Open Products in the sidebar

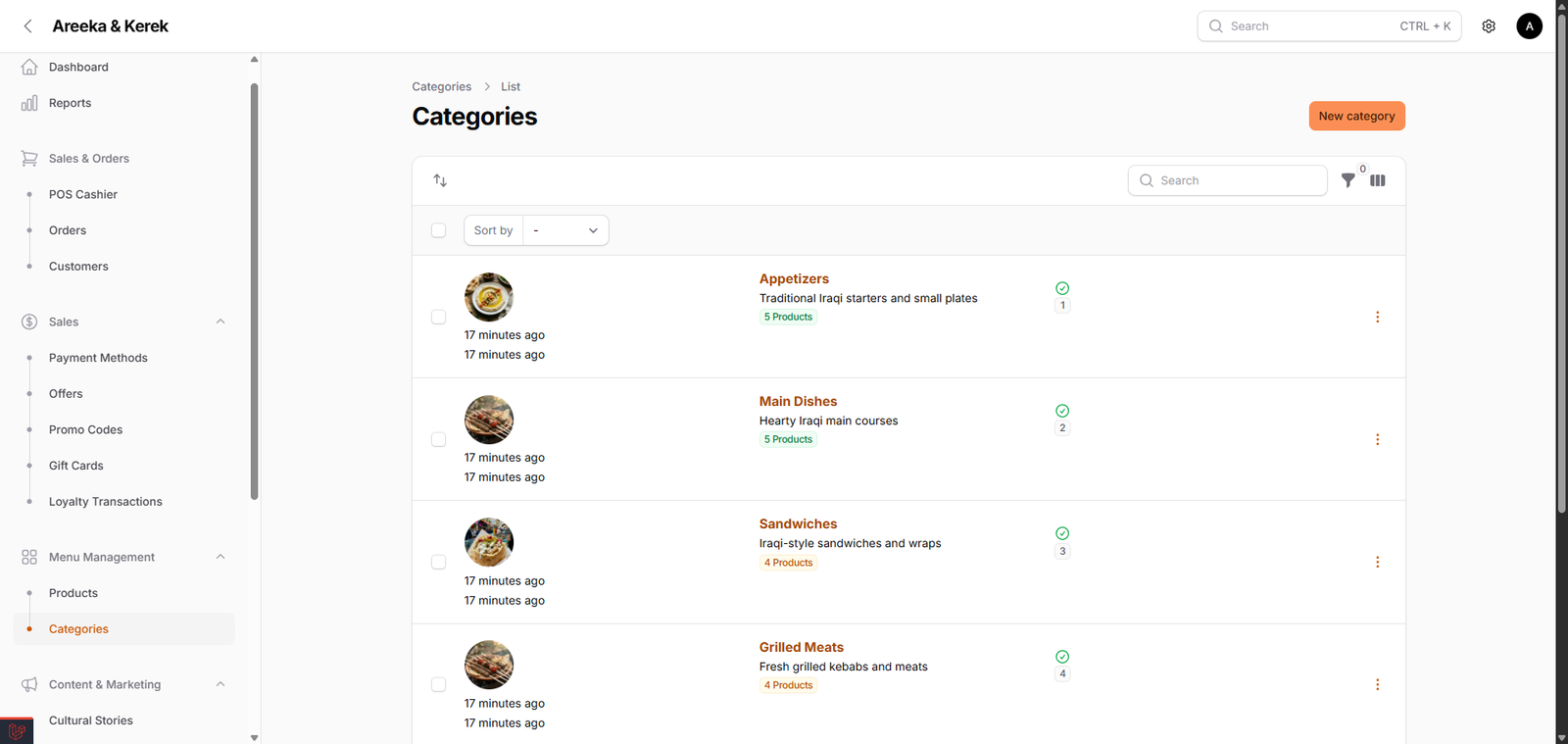pyautogui.click(x=124, y=593)
